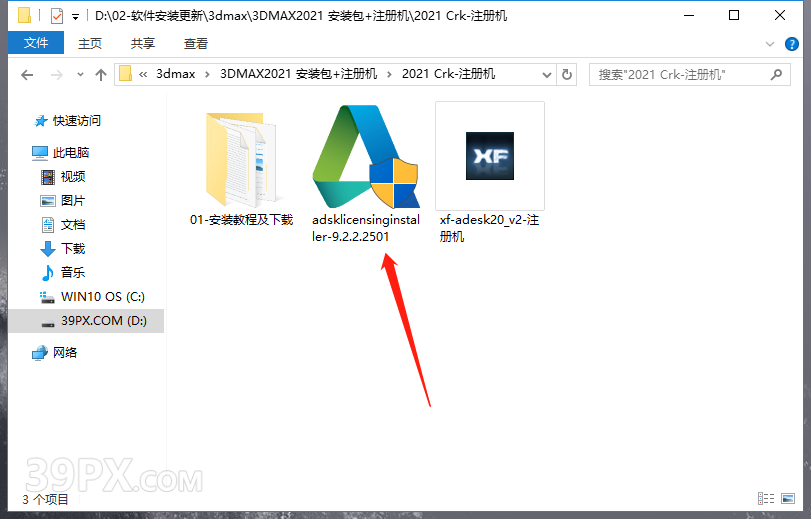Select 图片 in navigation pane

coord(73,201)
